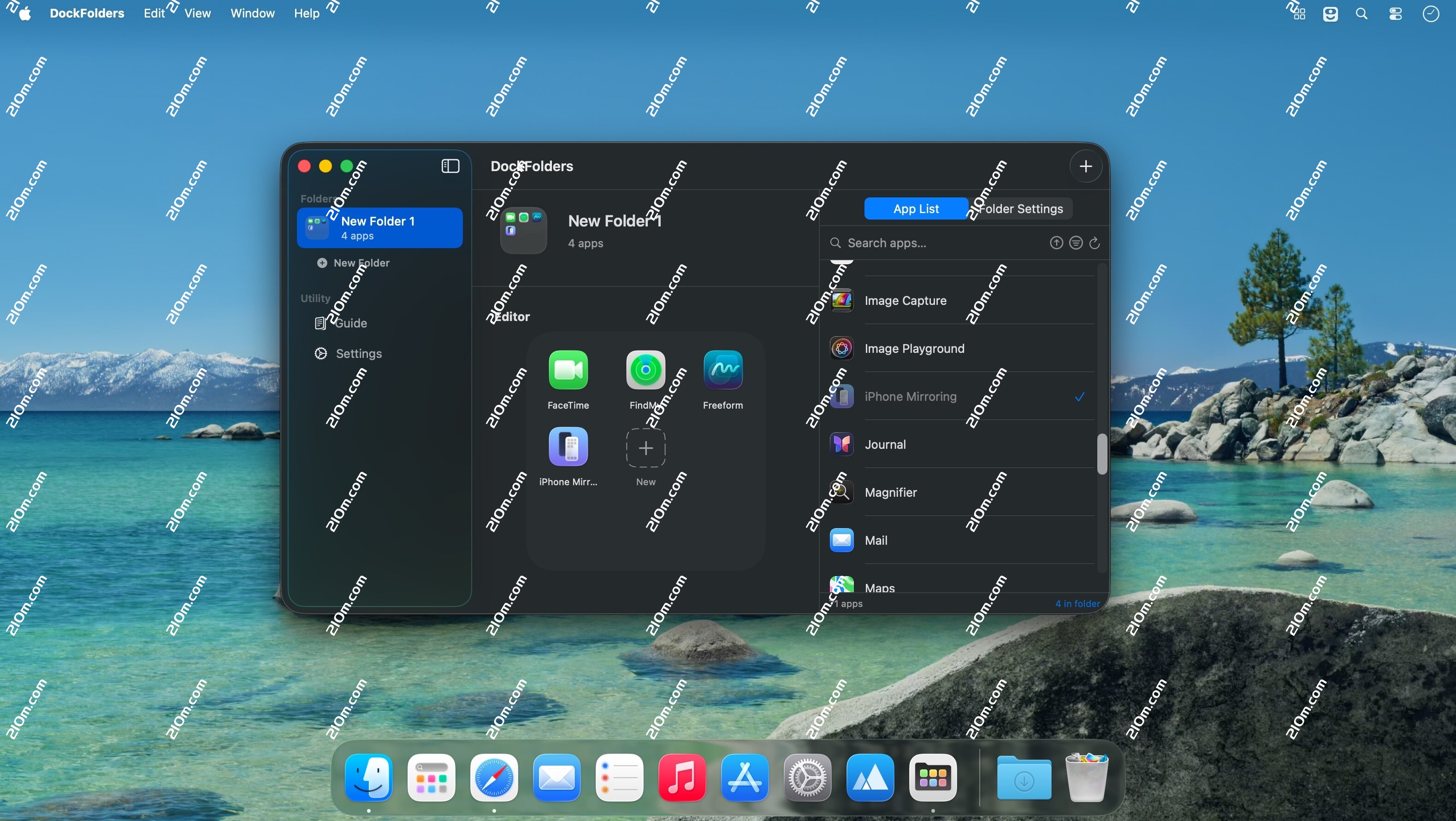Open App Store from the Dock
1456x821 pixels.
(745, 778)
